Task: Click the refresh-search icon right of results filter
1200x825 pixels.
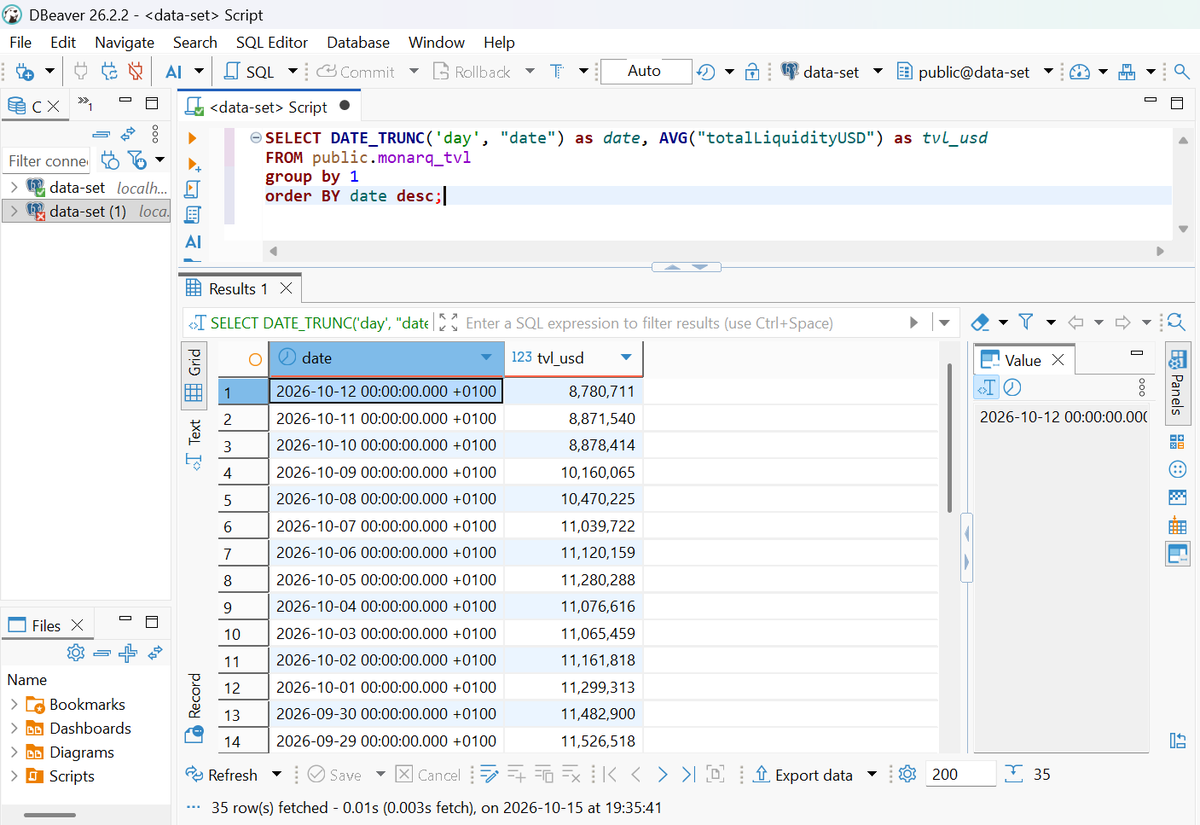Action: click(1176, 322)
